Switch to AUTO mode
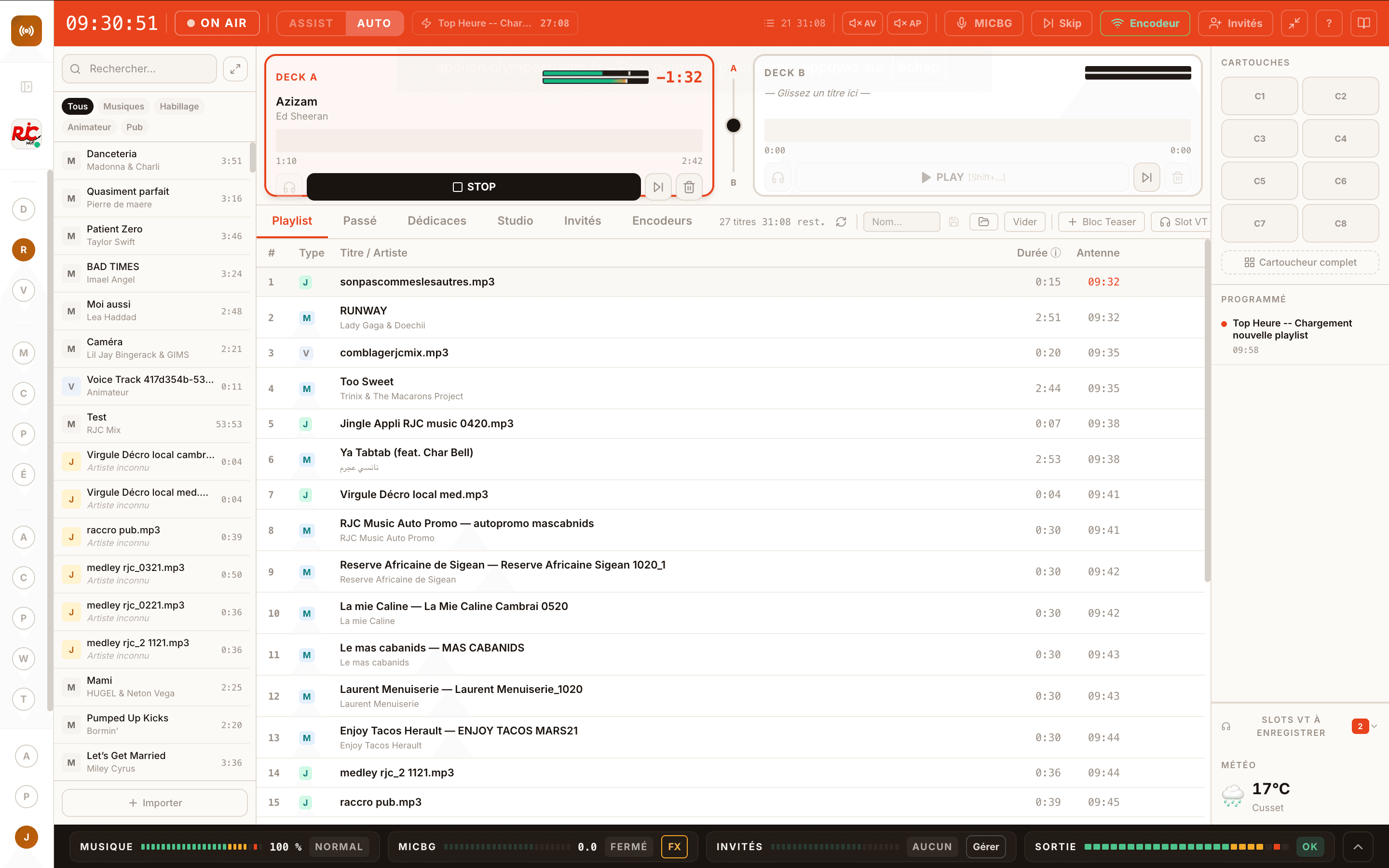Viewport: 1389px width, 868px height. pyautogui.click(x=374, y=24)
